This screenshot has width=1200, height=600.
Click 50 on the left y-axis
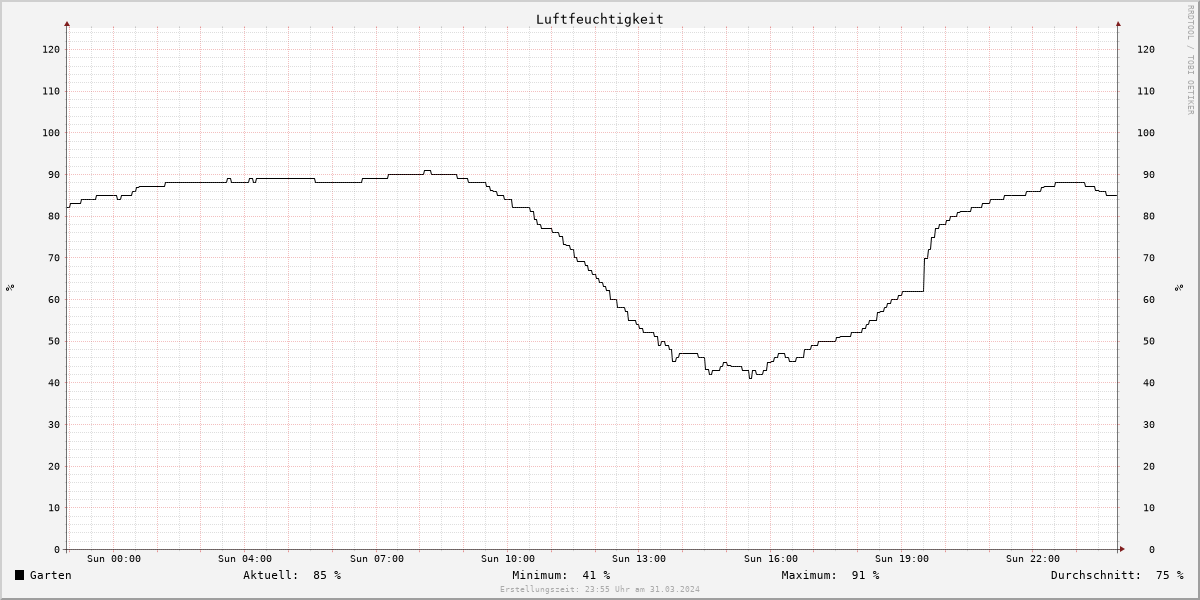[x=54, y=341]
